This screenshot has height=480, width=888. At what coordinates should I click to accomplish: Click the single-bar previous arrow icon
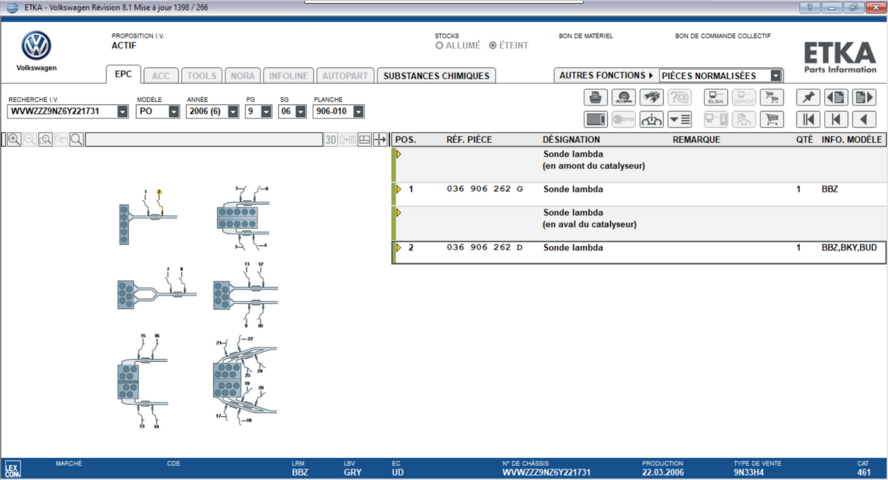pyautogui.click(x=836, y=119)
